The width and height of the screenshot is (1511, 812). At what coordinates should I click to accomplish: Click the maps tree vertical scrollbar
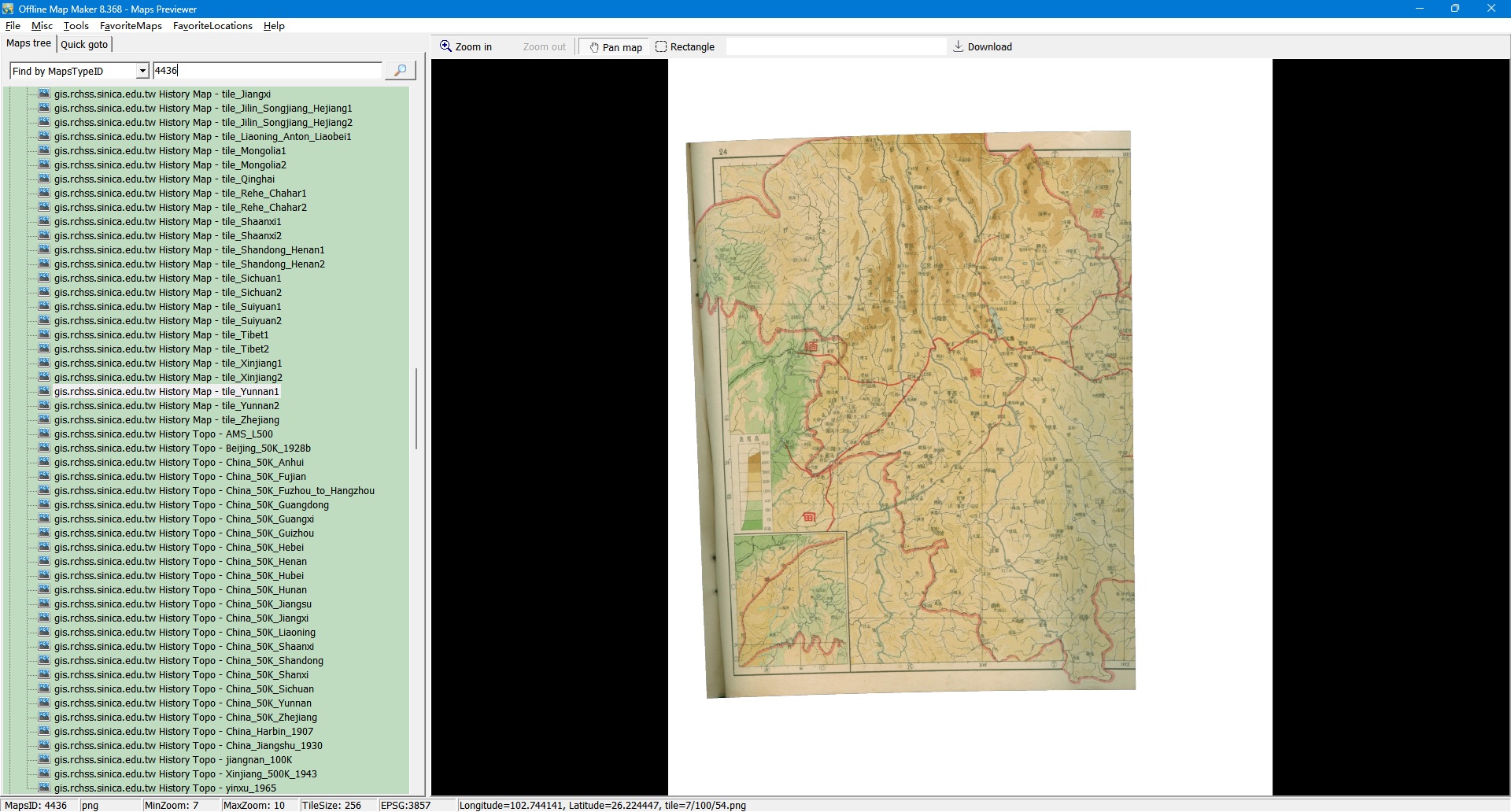[416, 409]
